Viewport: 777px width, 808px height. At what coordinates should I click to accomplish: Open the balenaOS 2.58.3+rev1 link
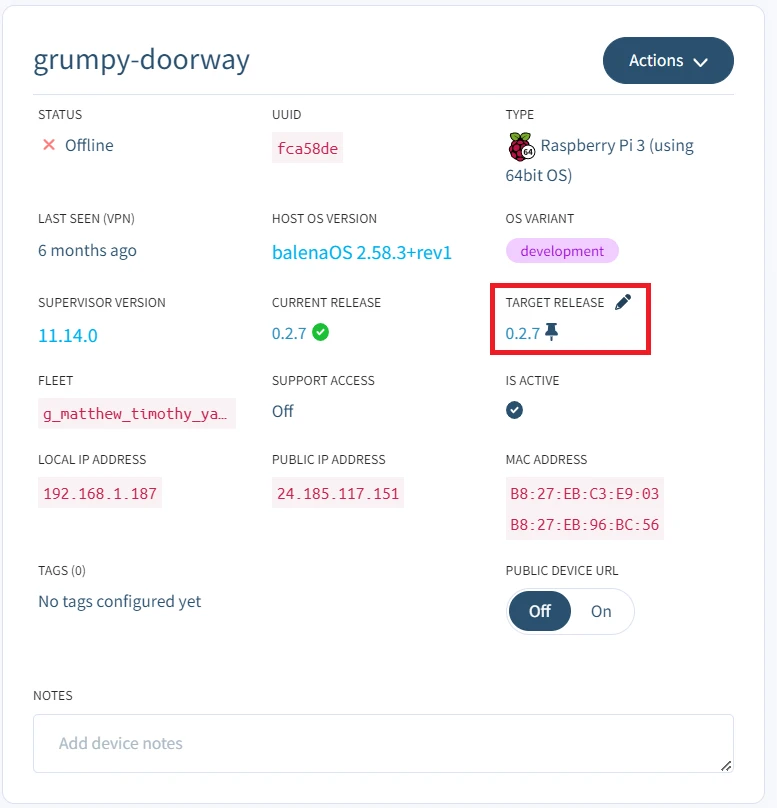361,252
